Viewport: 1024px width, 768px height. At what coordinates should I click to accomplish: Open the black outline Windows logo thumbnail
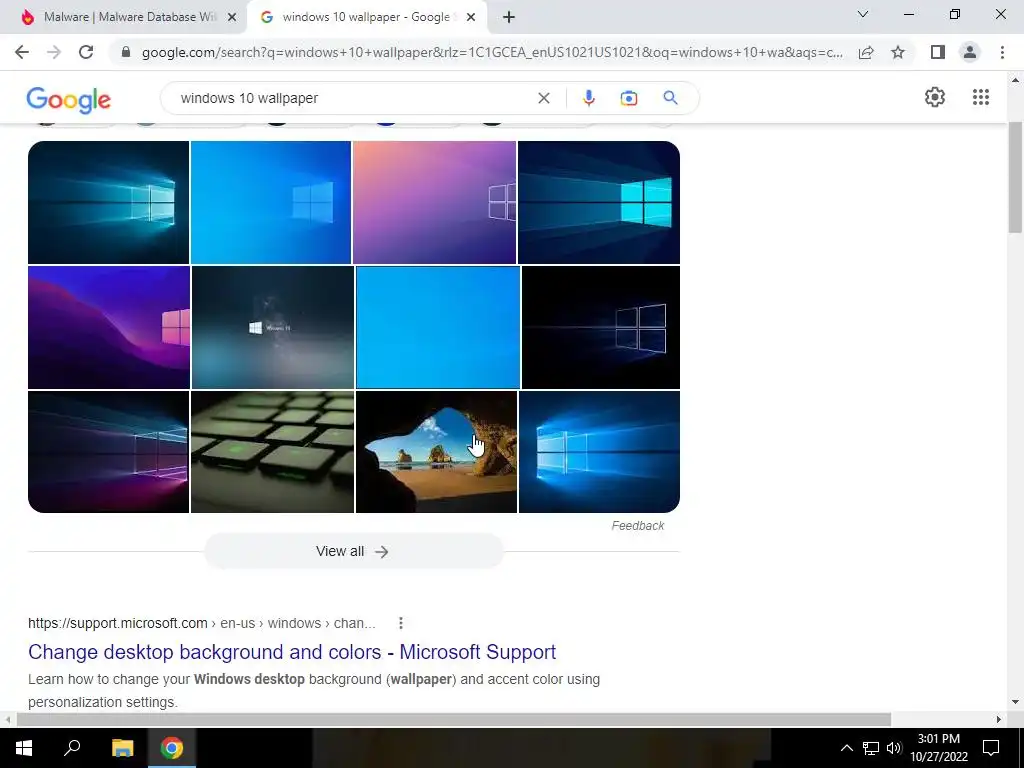pos(601,327)
